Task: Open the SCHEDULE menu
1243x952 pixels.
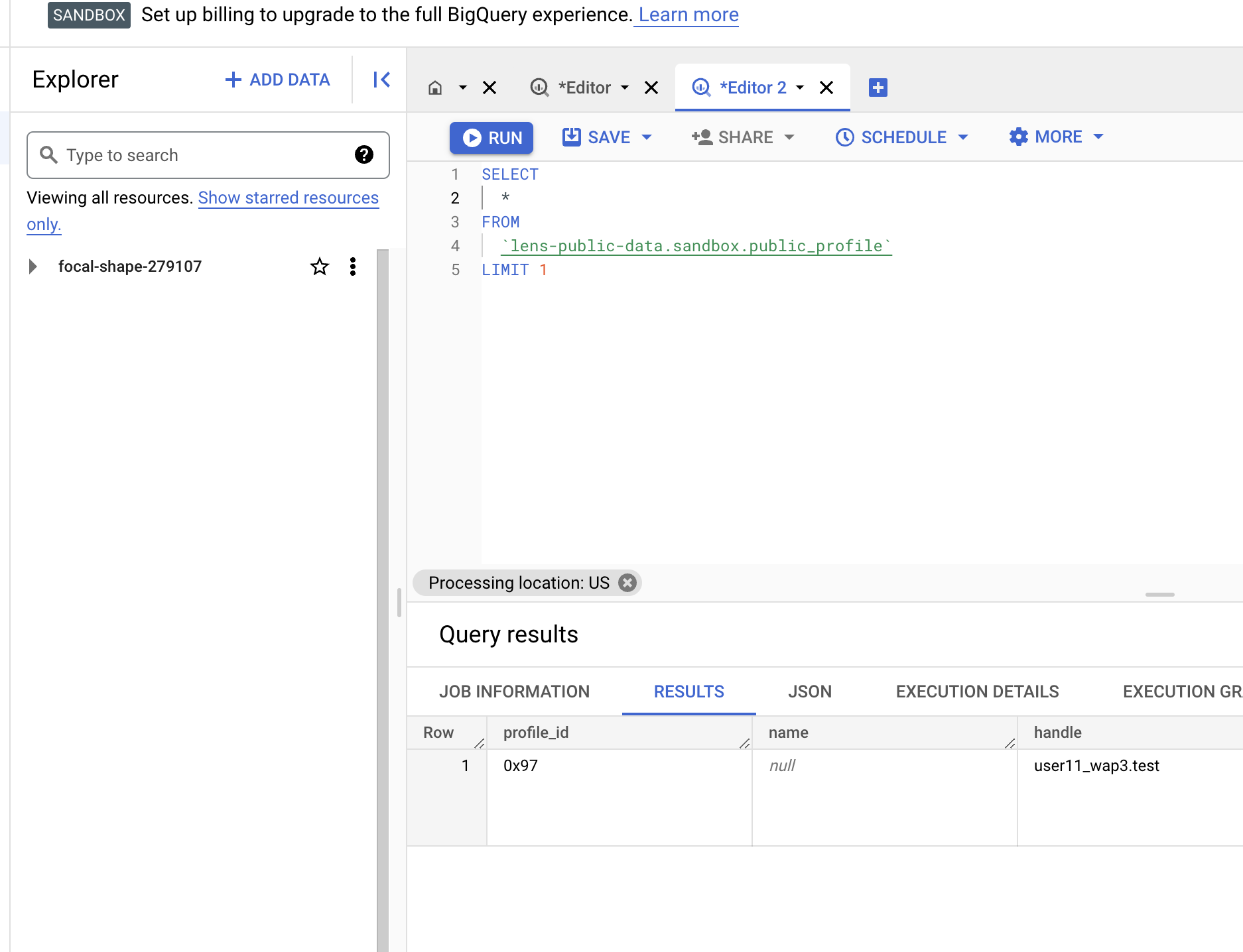Action: (891, 137)
